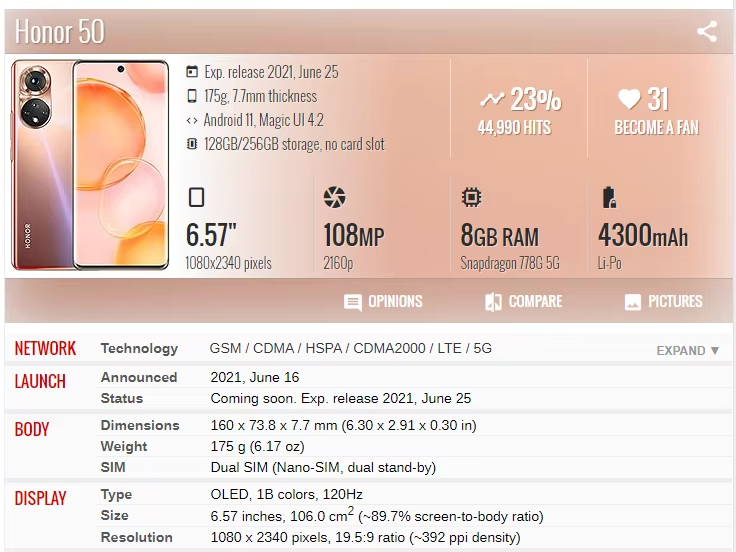Click the phone weight thickness icon
The width and height of the screenshot is (736, 552).
tap(192, 96)
